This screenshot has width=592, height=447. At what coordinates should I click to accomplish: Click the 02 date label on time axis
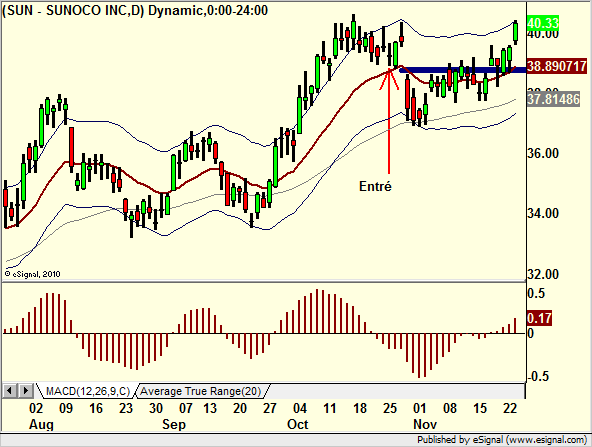[x=36, y=408]
